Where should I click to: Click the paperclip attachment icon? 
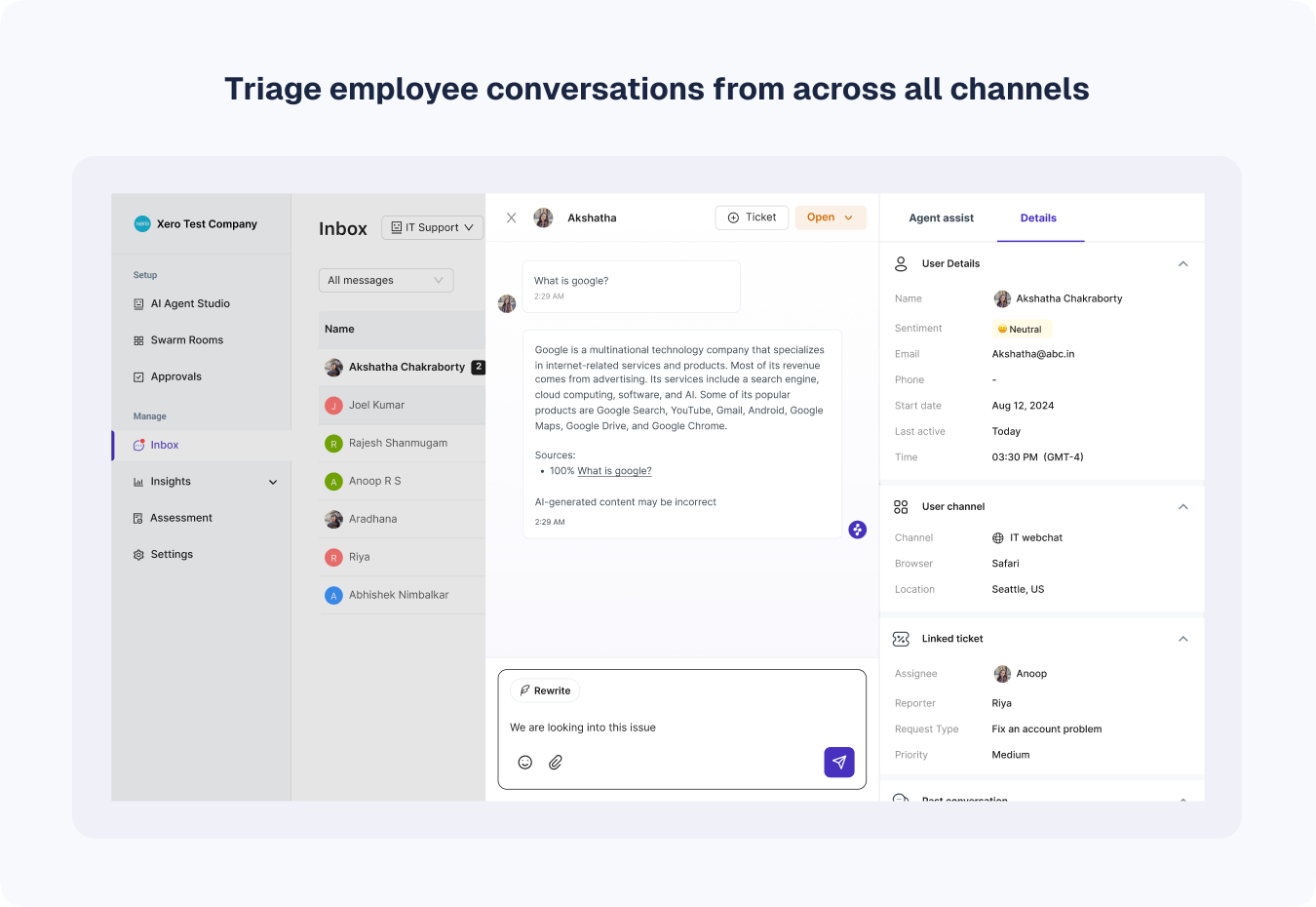point(556,763)
